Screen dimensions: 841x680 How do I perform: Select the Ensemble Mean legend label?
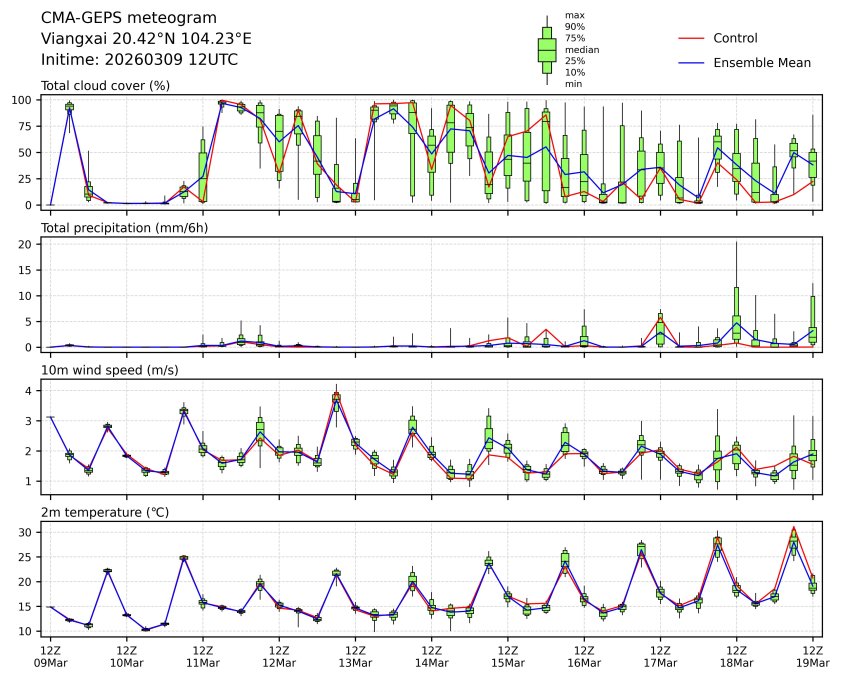coord(761,62)
